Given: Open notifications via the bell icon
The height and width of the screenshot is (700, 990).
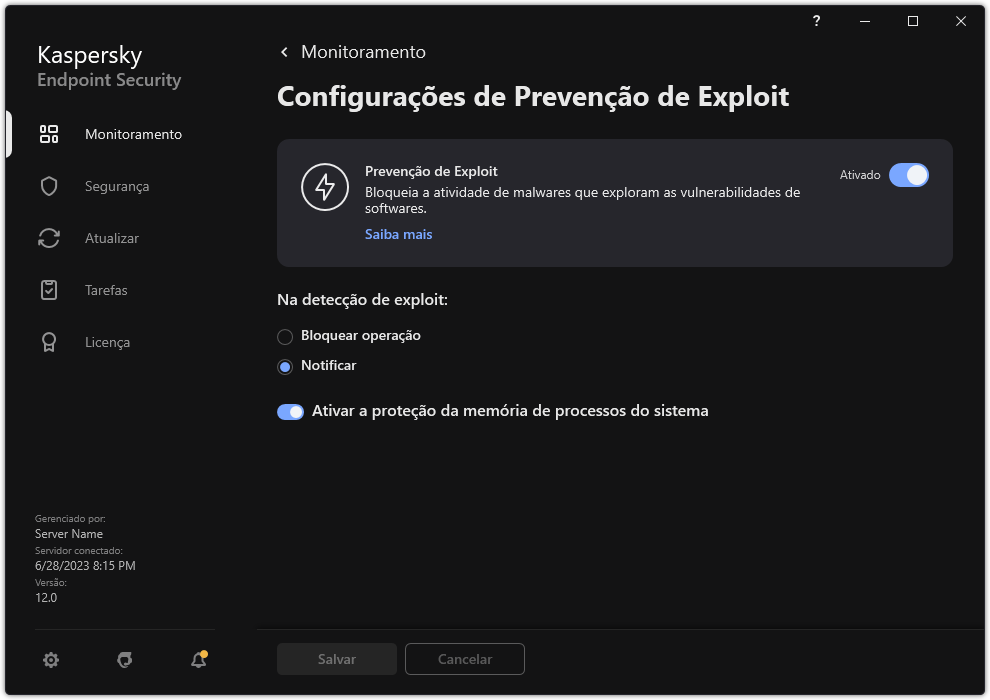Looking at the screenshot, I should [x=197, y=659].
